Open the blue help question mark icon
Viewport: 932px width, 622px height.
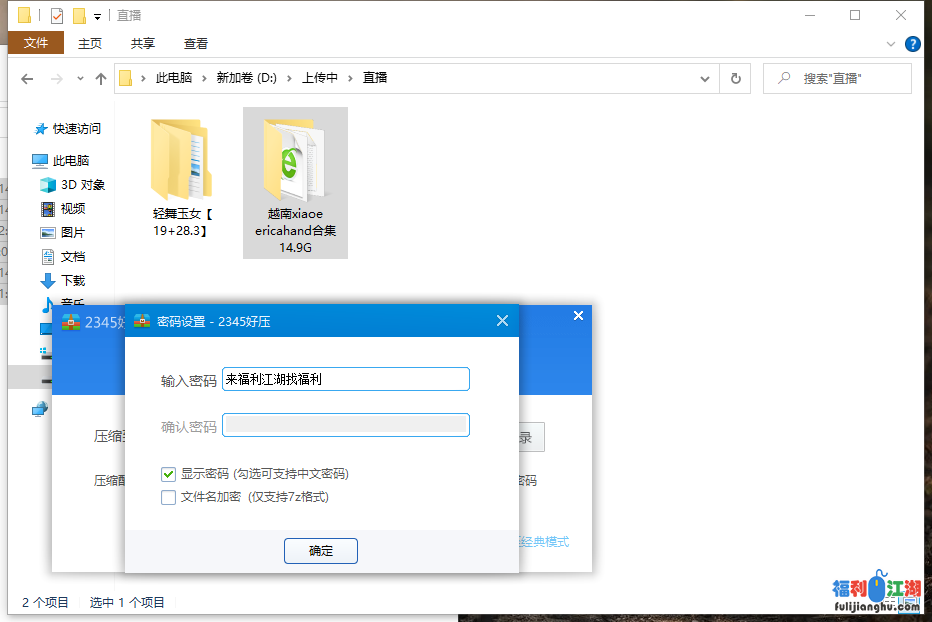[x=912, y=44]
